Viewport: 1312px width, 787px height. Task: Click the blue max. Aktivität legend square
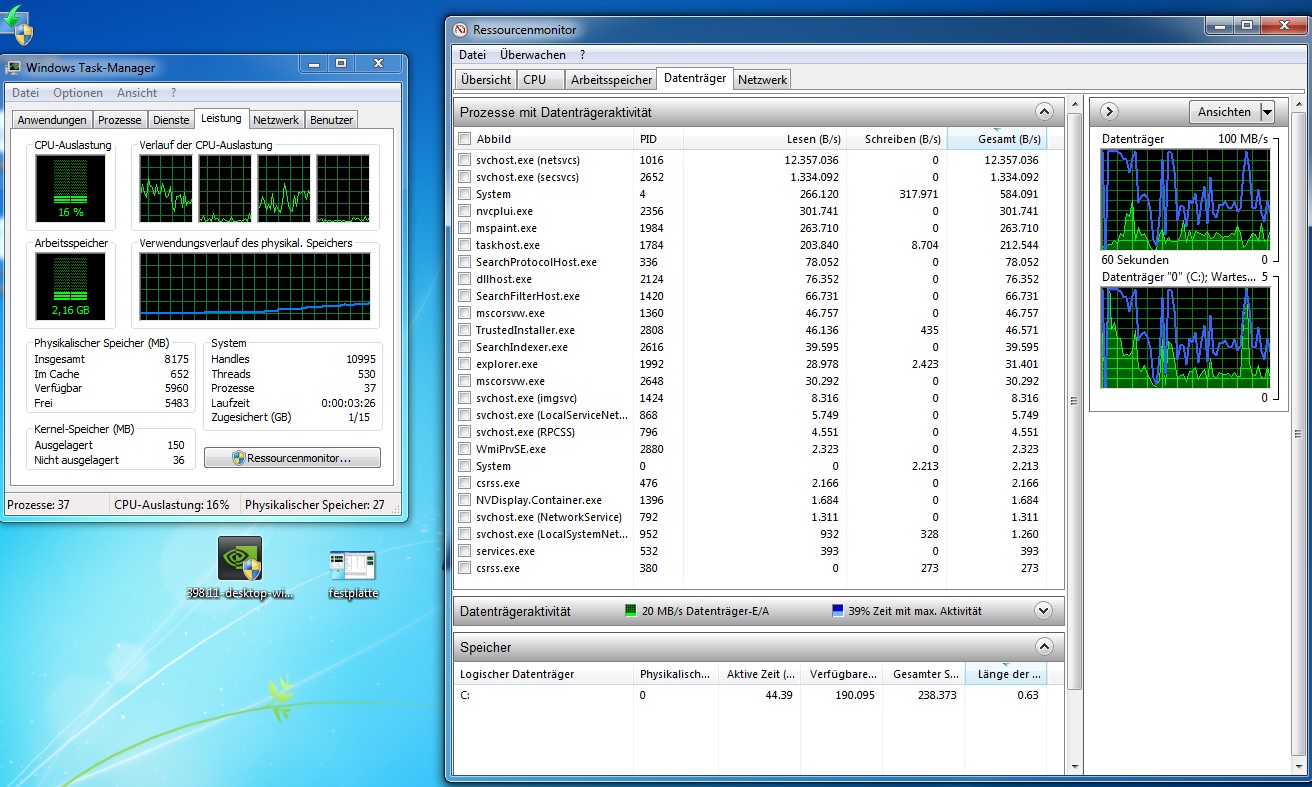point(837,611)
